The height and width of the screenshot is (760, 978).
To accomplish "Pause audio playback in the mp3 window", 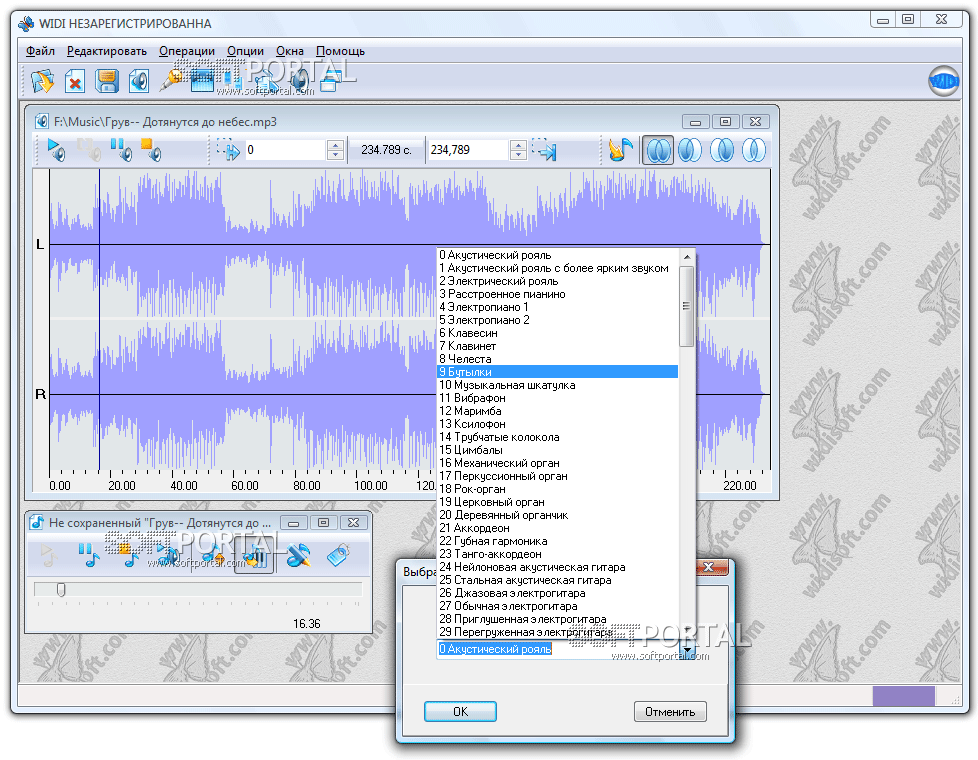I will point(120,150).
